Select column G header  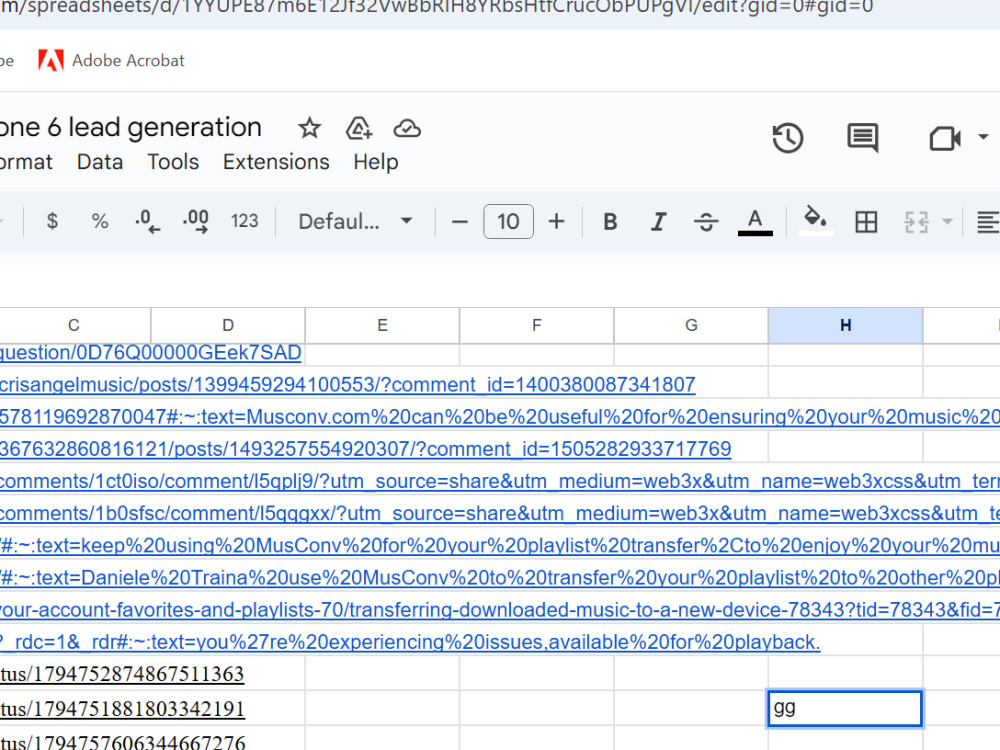pyautogui.click(x=691, y=325)
